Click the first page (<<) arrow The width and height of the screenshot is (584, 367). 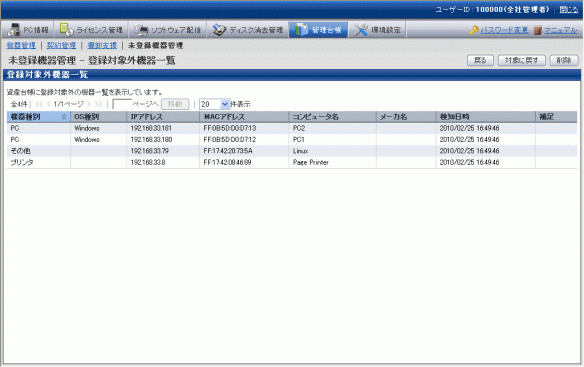(39, 104)
